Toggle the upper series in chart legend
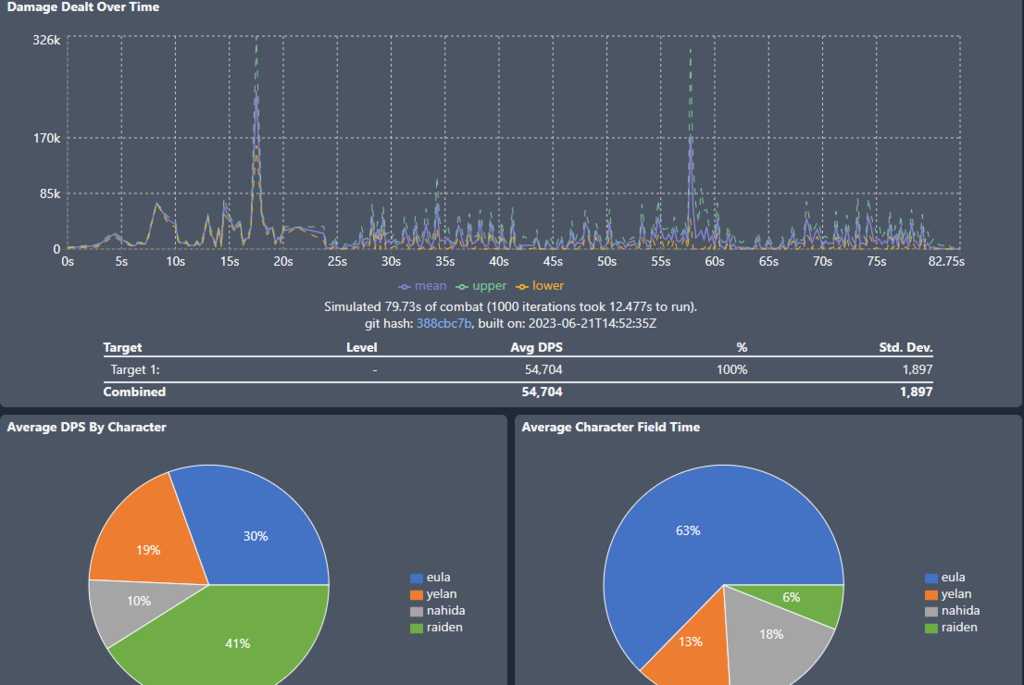 point(482,286)
